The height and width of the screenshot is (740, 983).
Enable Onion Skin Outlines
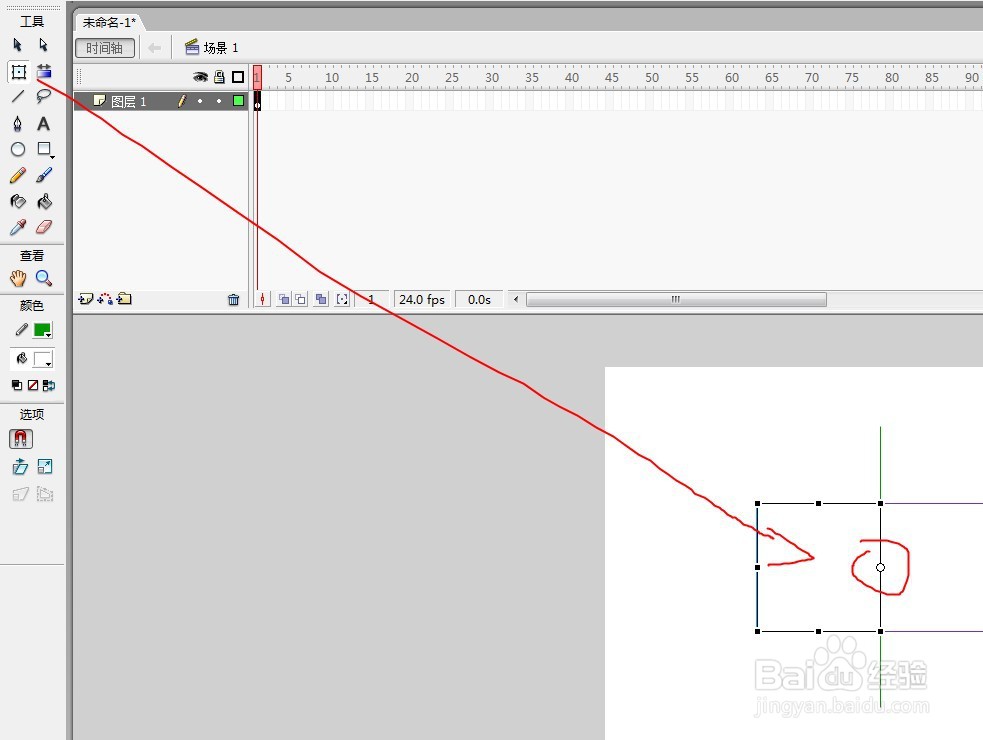301,300
